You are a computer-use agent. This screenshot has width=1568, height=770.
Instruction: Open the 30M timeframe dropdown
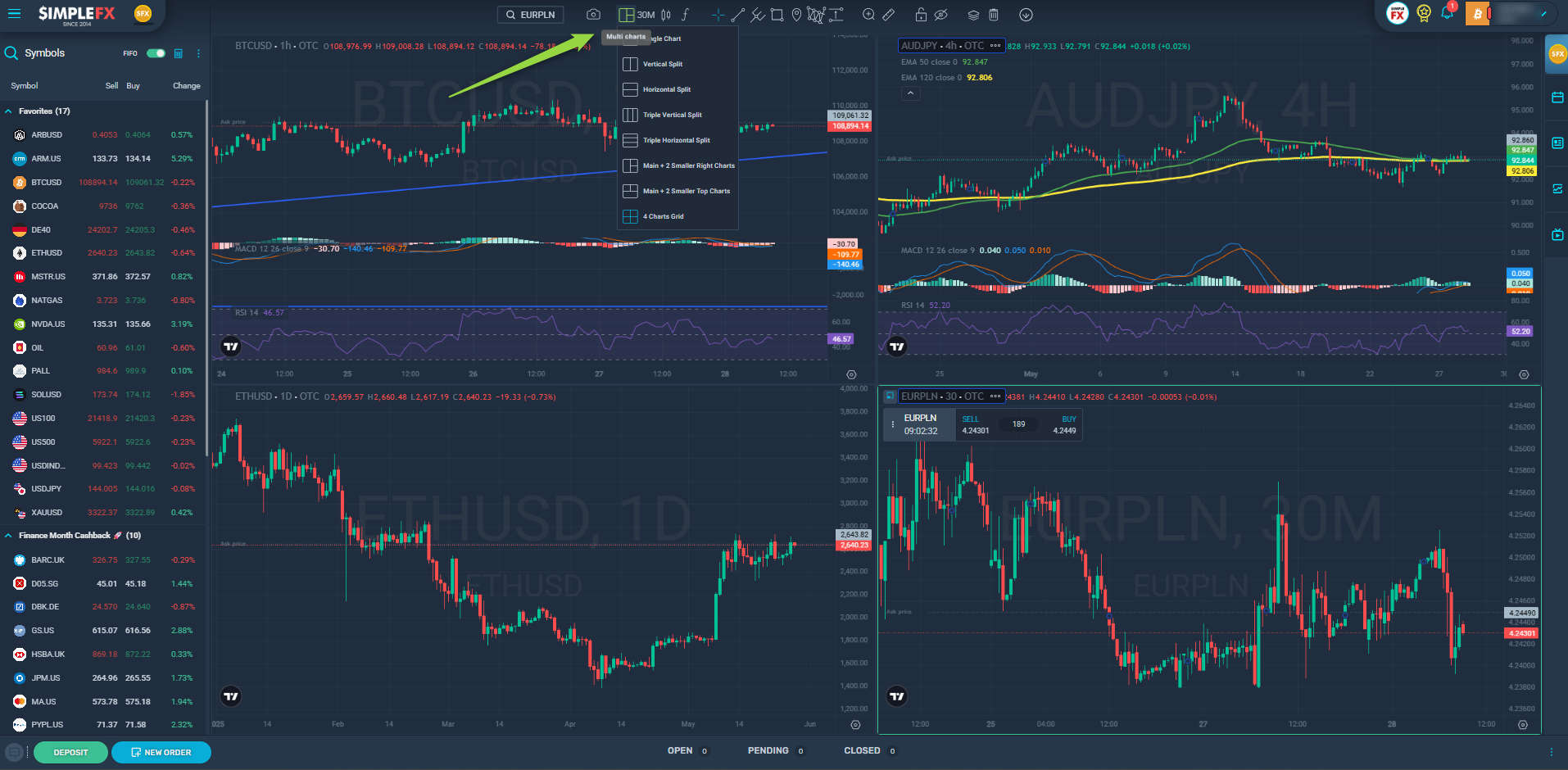[646, 15]
